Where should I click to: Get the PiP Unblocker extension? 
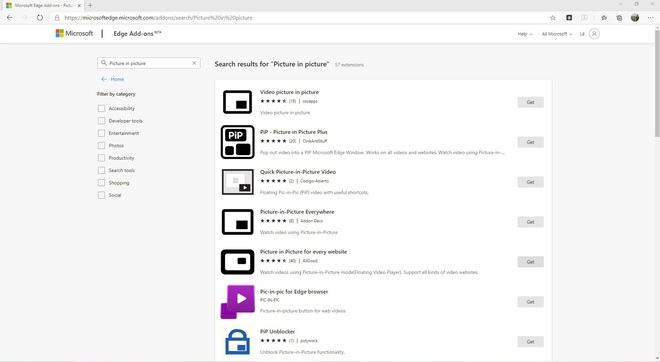tap(530, 342)
